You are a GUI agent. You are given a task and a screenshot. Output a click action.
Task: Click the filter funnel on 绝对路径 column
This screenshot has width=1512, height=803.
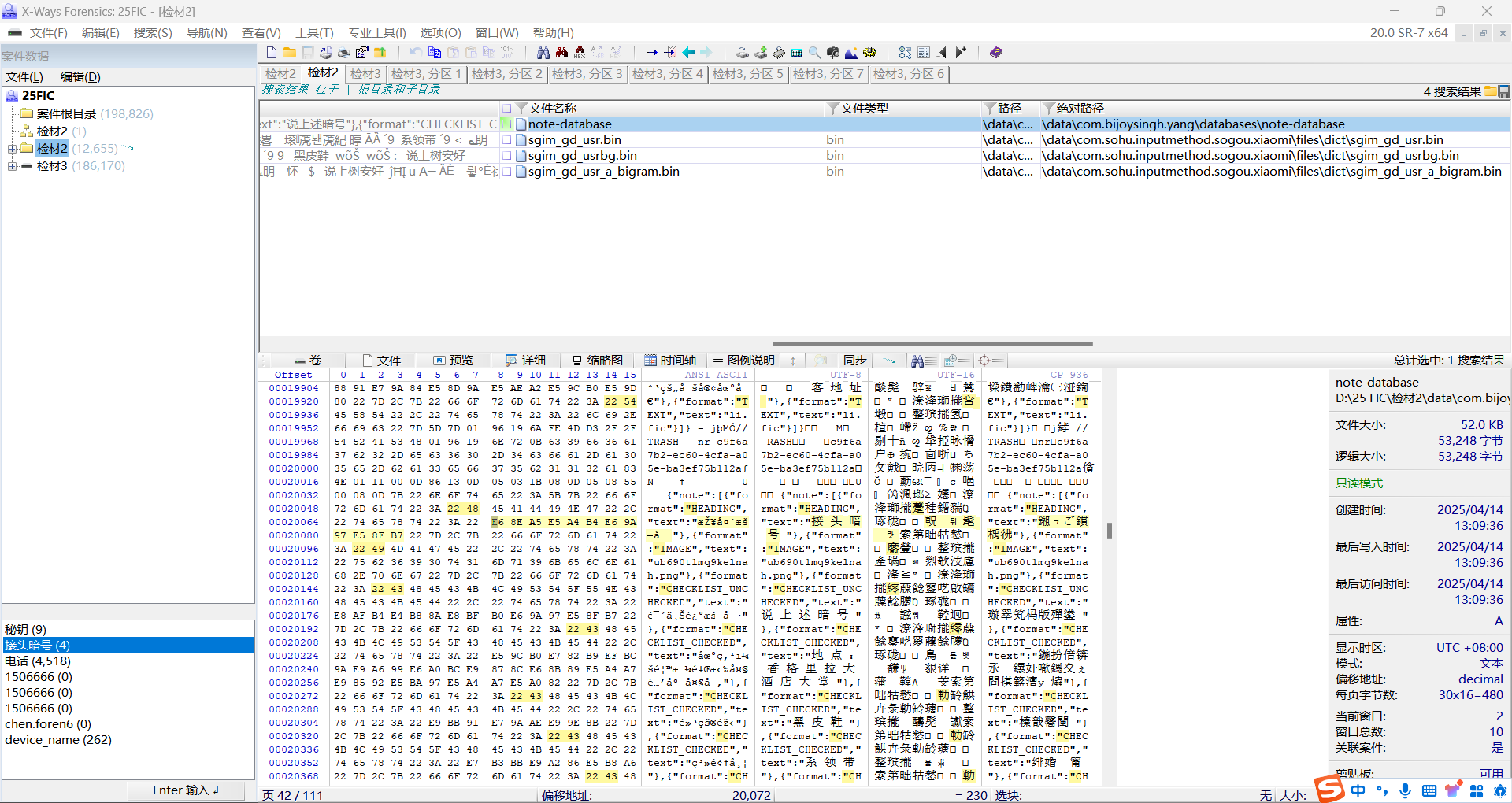pos(1048,109)
